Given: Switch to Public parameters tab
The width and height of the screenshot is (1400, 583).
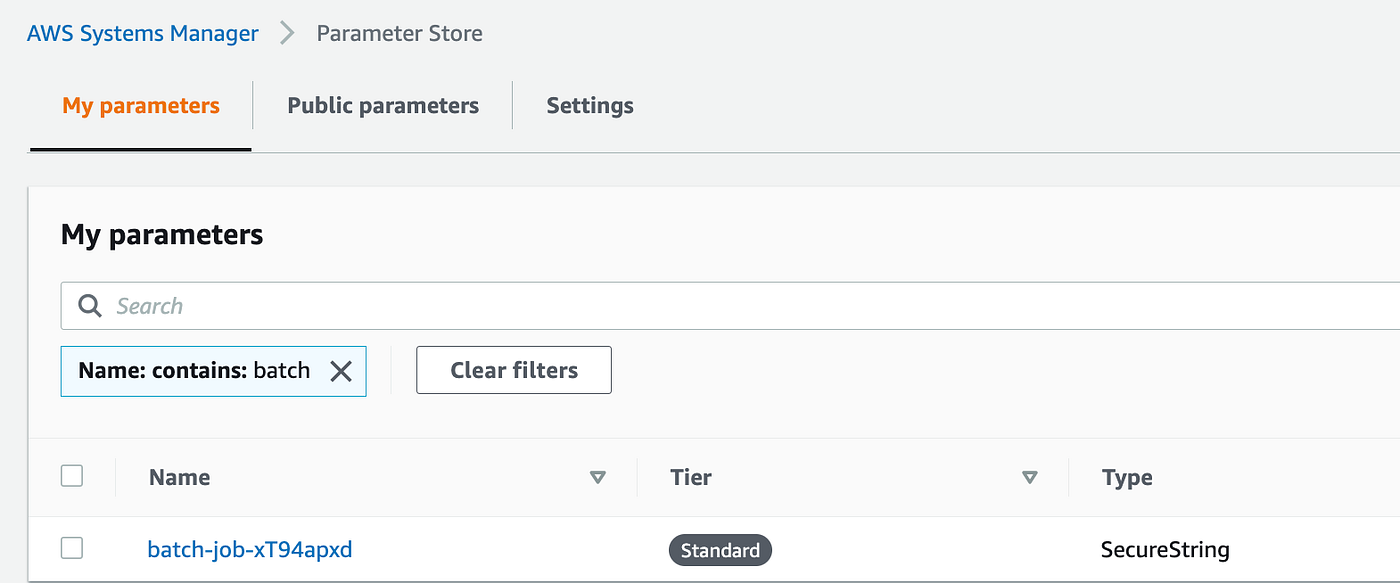Looking at the screenshot, I should tap(383, 106).
